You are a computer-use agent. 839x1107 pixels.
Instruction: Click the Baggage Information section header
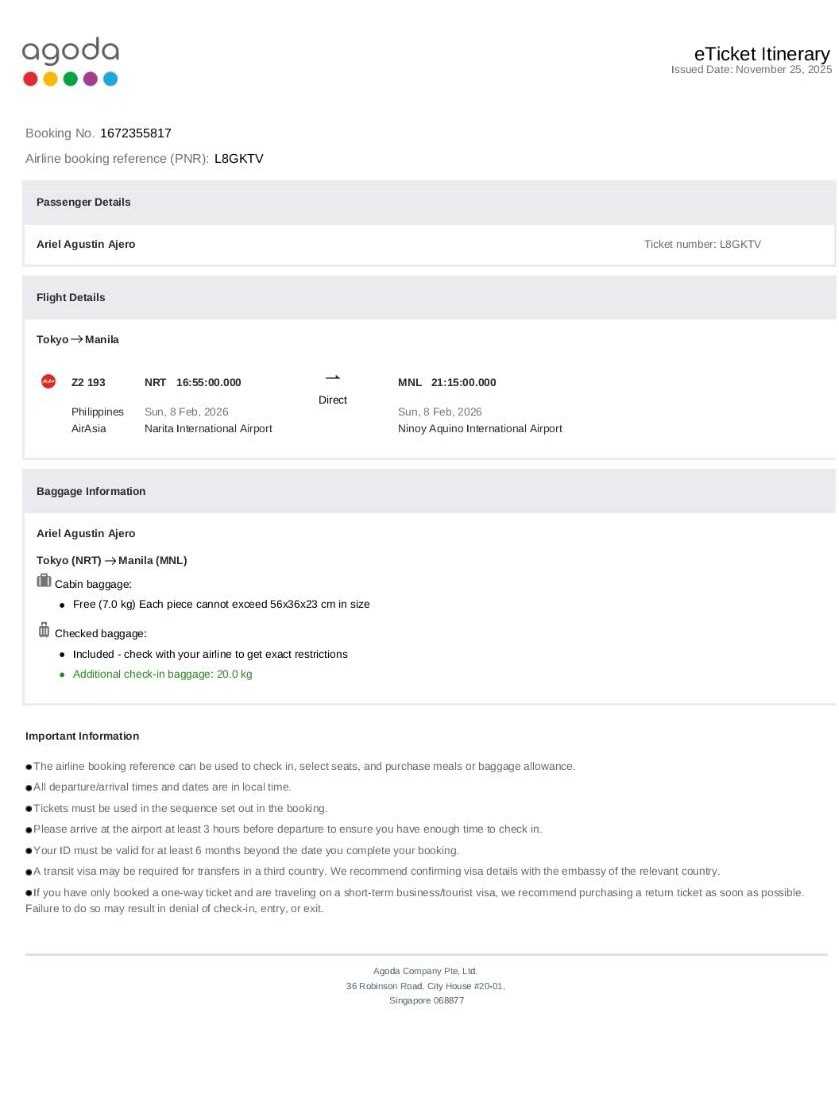pos(91,491)
